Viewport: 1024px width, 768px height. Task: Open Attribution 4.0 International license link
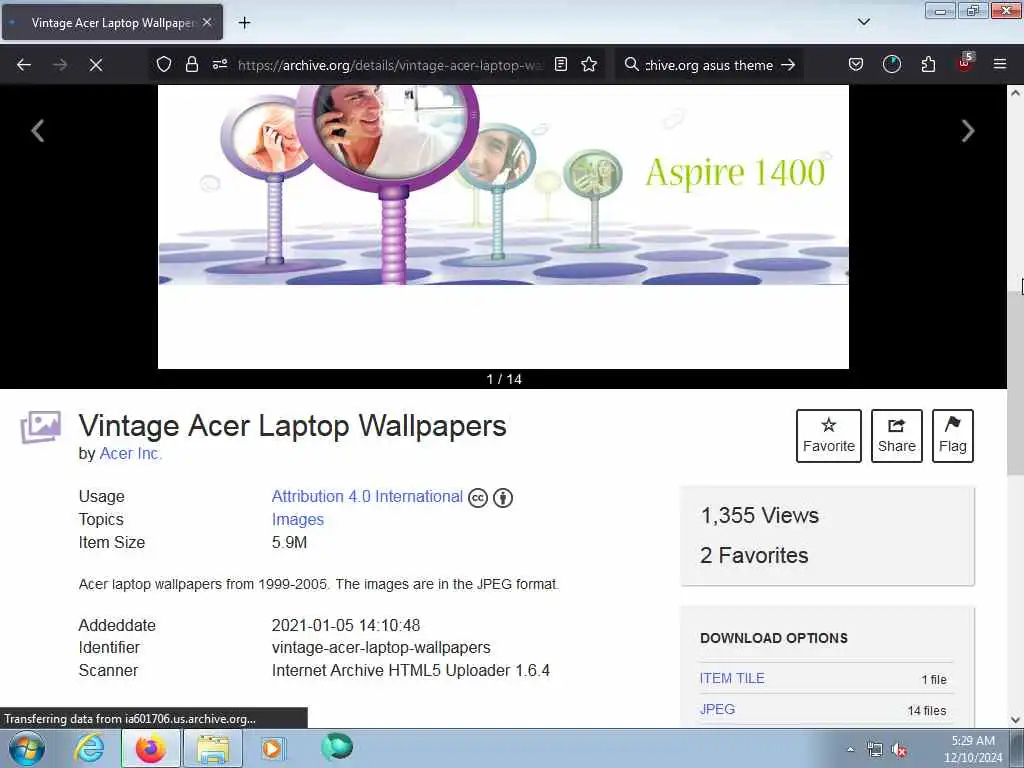coord(367,496)
